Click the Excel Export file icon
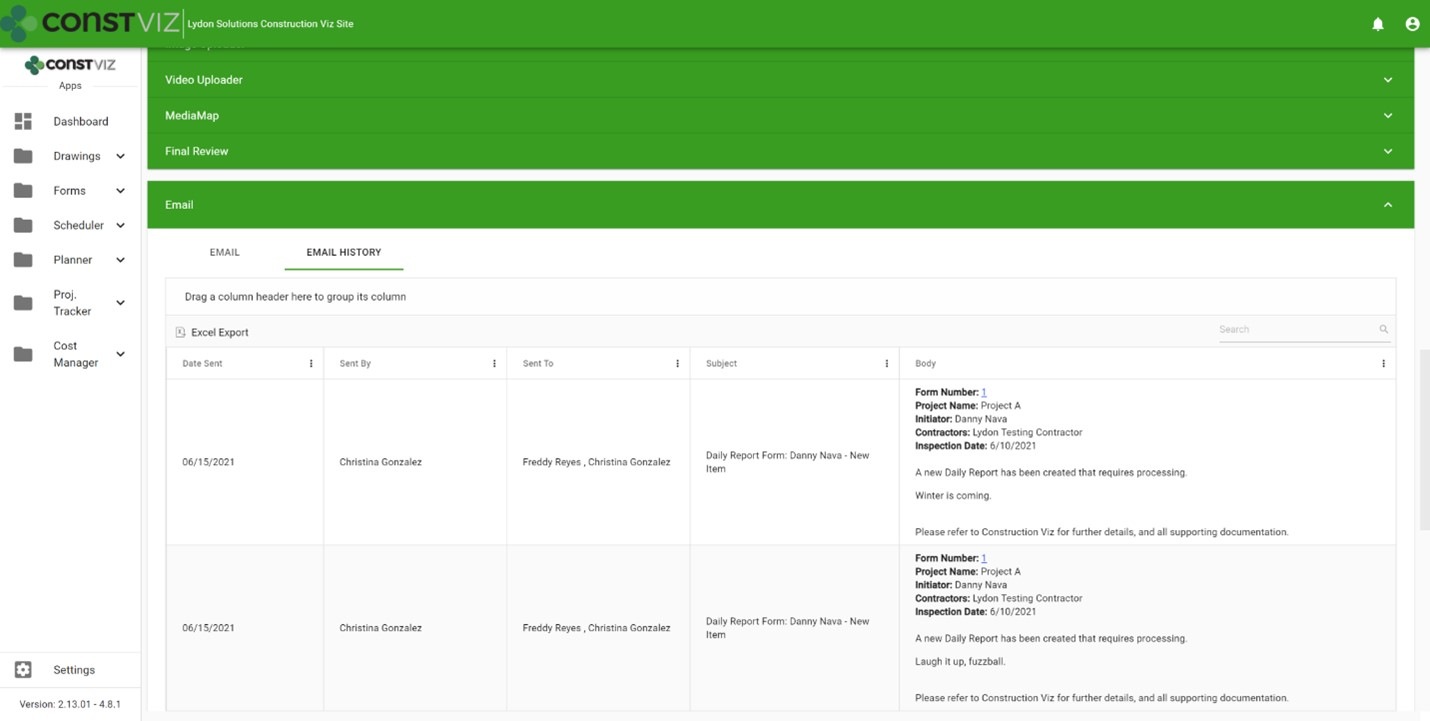 pos(180,332)
